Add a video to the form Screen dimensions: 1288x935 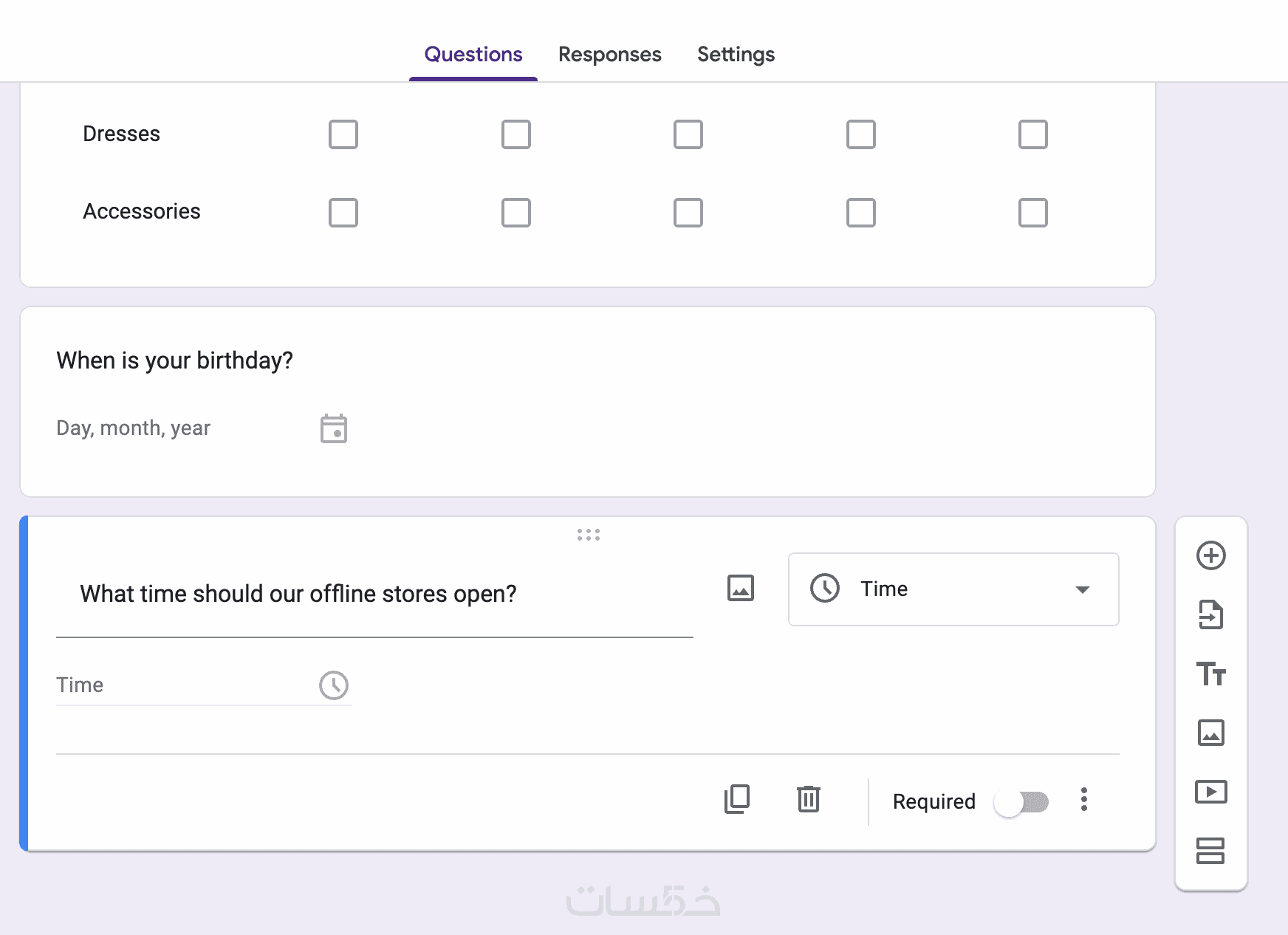point(1210,792)
